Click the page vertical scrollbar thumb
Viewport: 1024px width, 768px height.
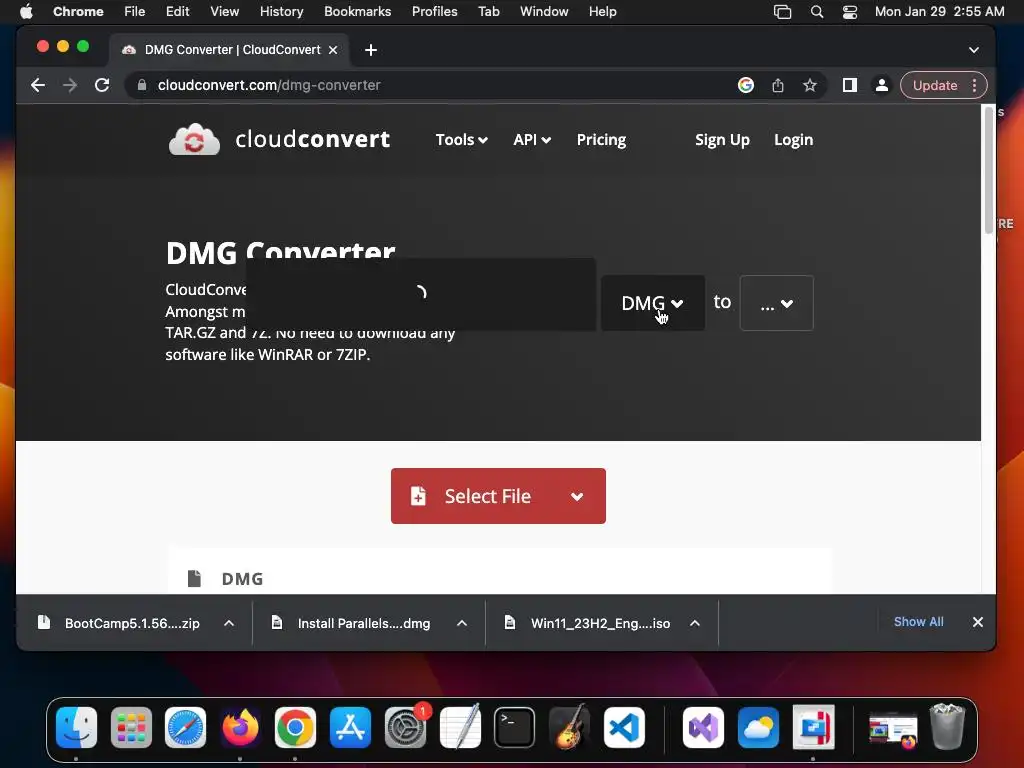(x=989, y=170)
